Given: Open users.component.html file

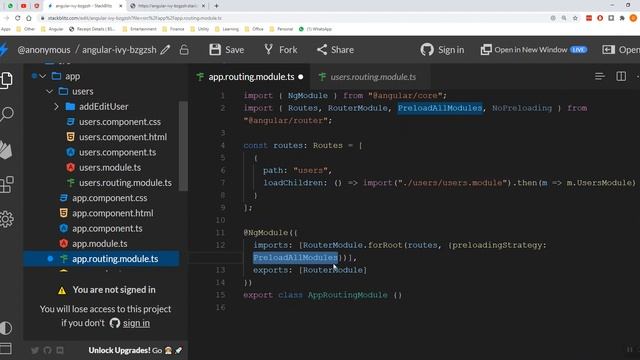Looking at the screenshot, I should [123, 137].
